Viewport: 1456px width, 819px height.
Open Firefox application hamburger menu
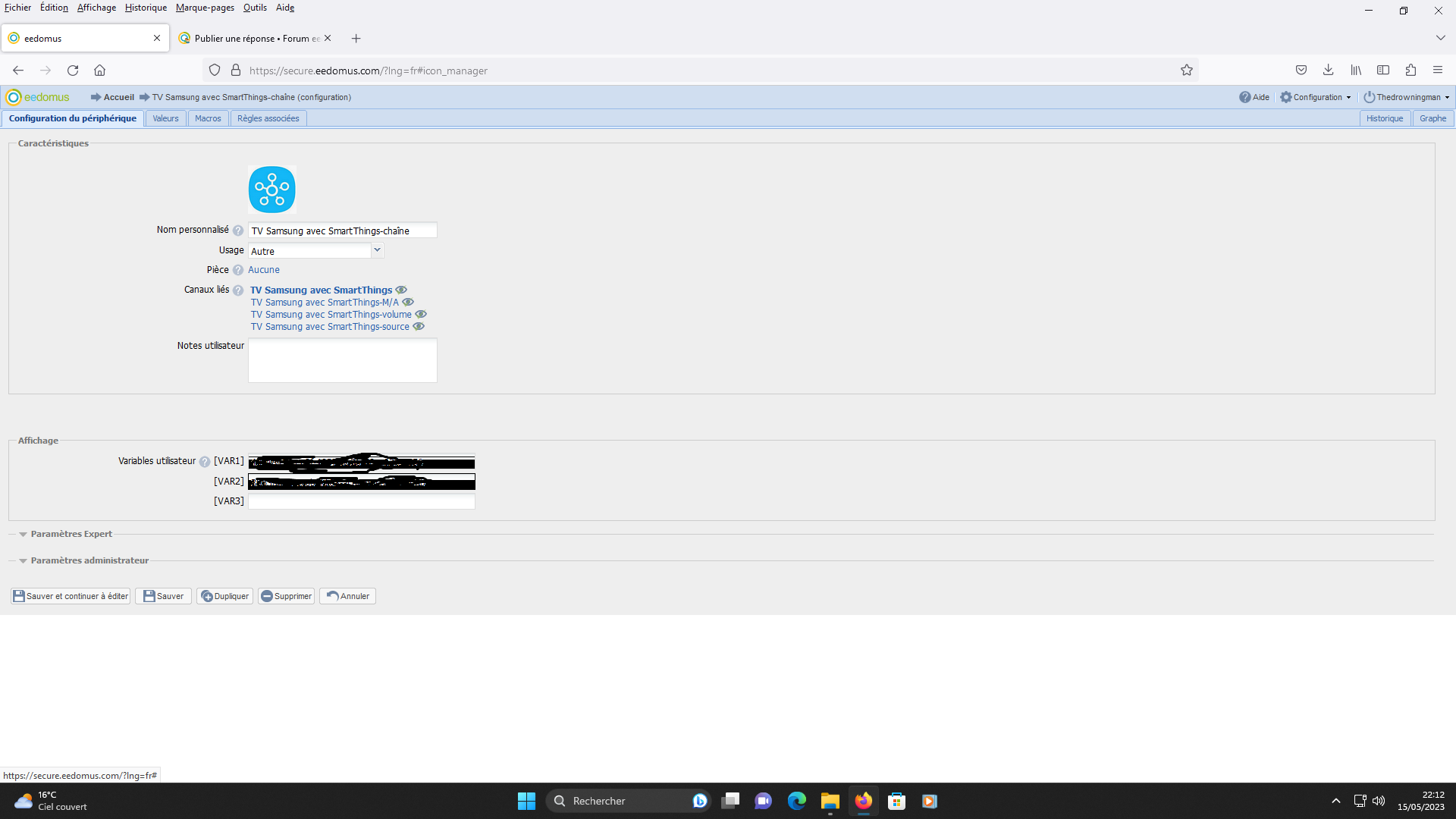pos(1438,70)
